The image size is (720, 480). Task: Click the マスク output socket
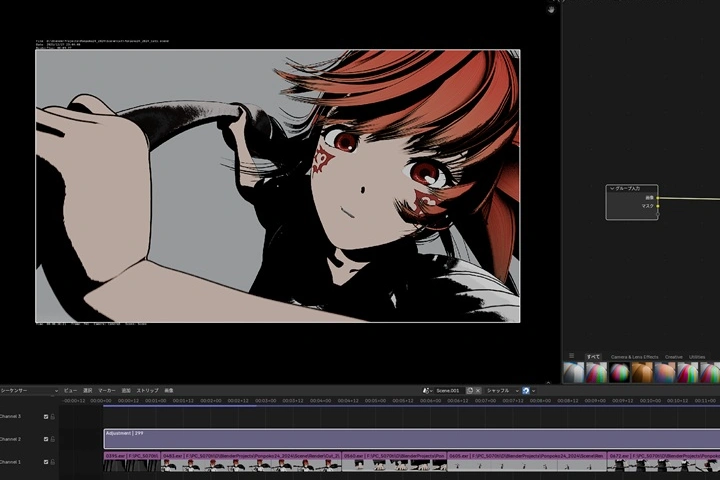658,206
